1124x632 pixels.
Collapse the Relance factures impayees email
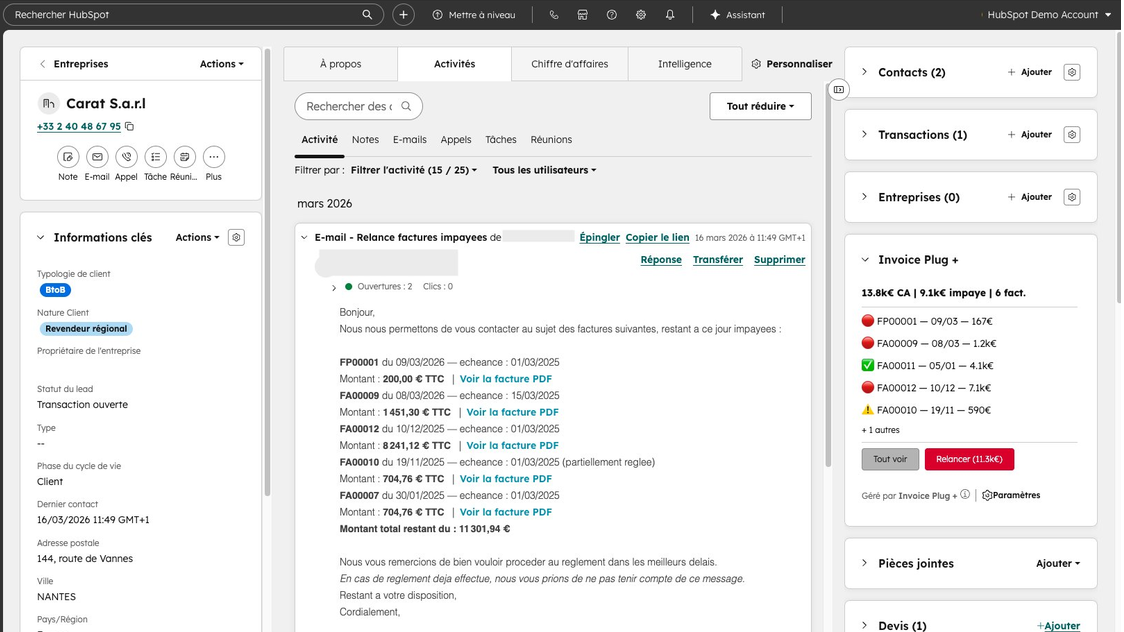(304, 237)
